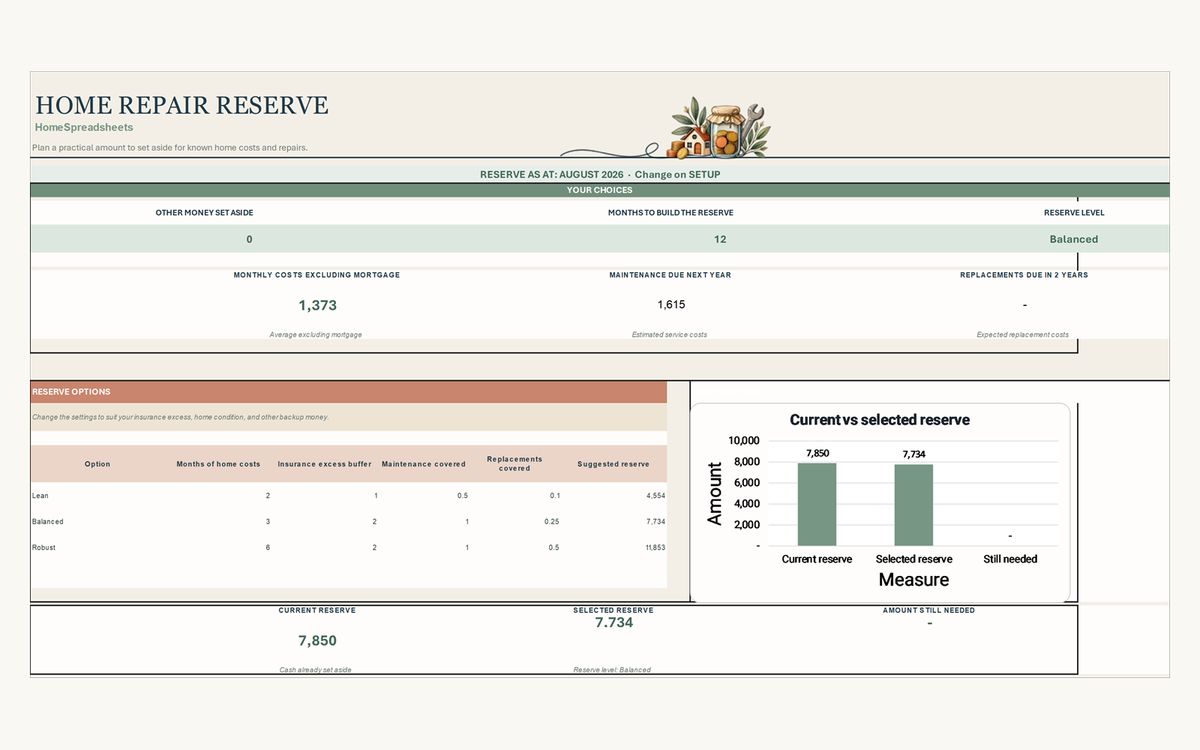Click the 'Cash already set aside' note
This screenshot has height=750, width=1200.
tap(316, 669)
